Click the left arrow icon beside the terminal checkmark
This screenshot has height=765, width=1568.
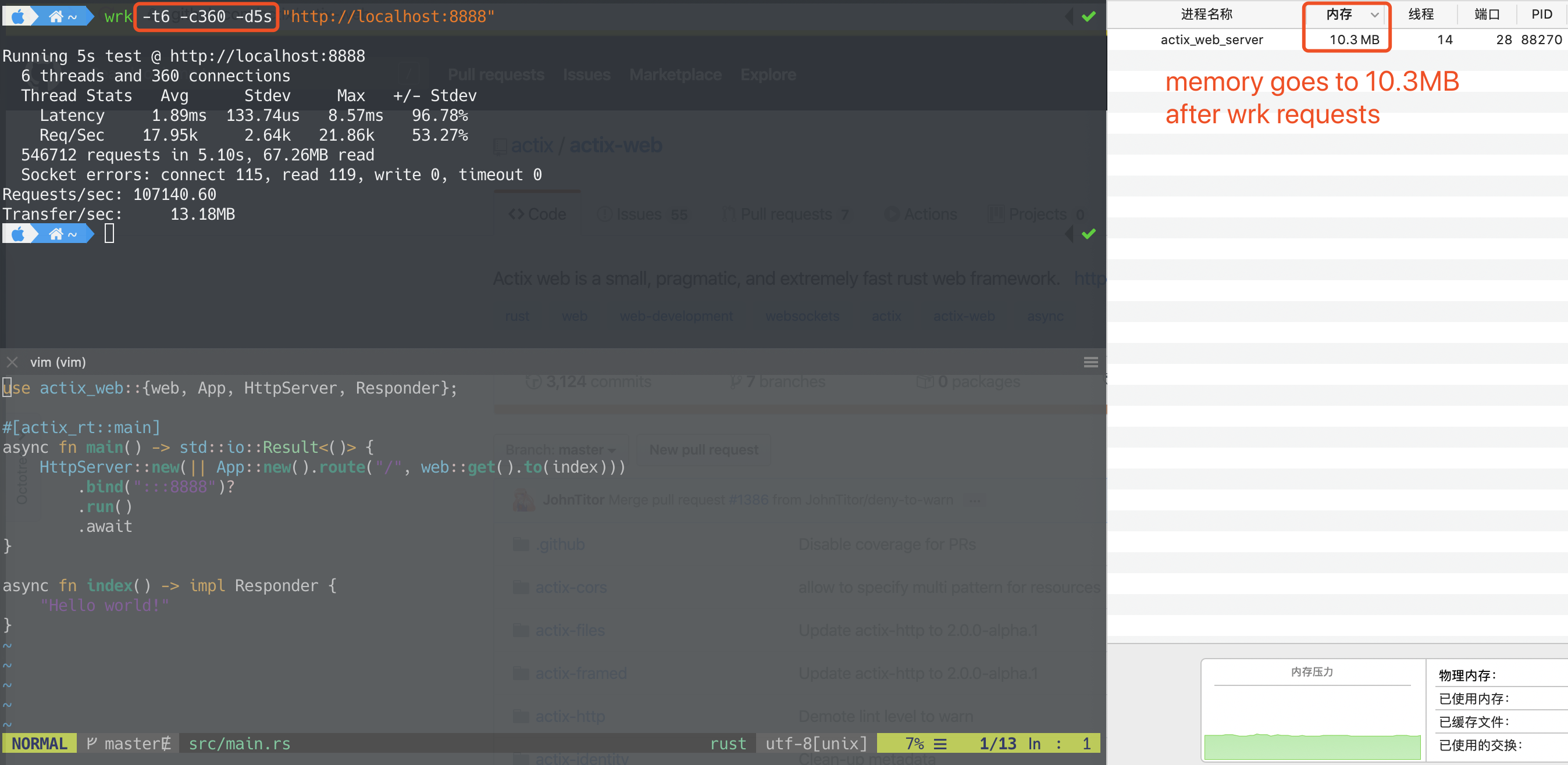tap(1070, 16)
